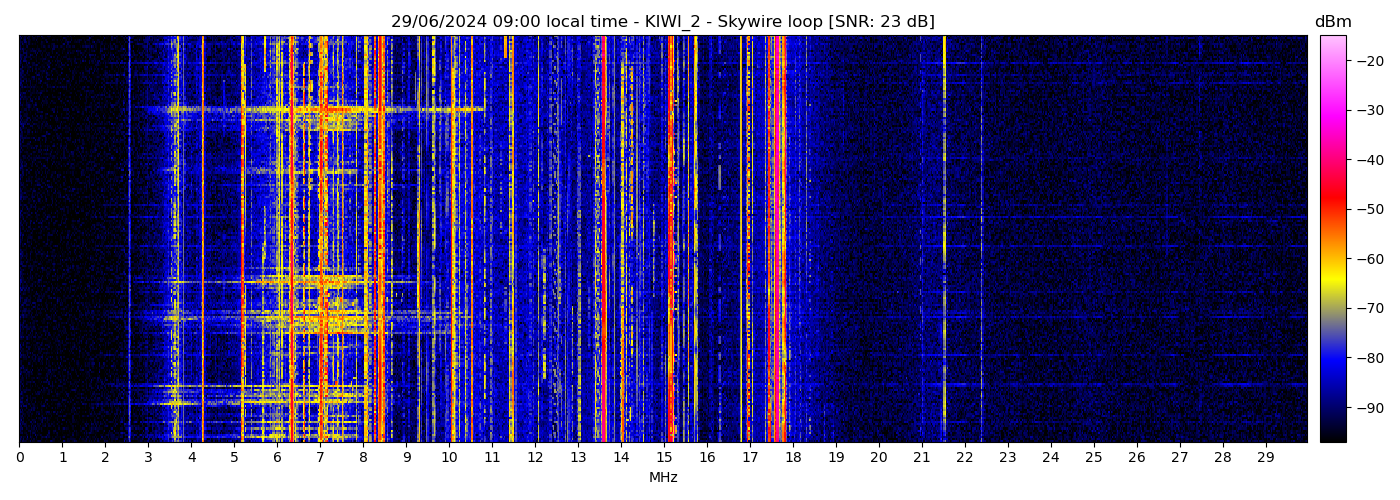The image size is (1400, 500).
Task: Click the spectrogram title text
Action: (662, 22)
